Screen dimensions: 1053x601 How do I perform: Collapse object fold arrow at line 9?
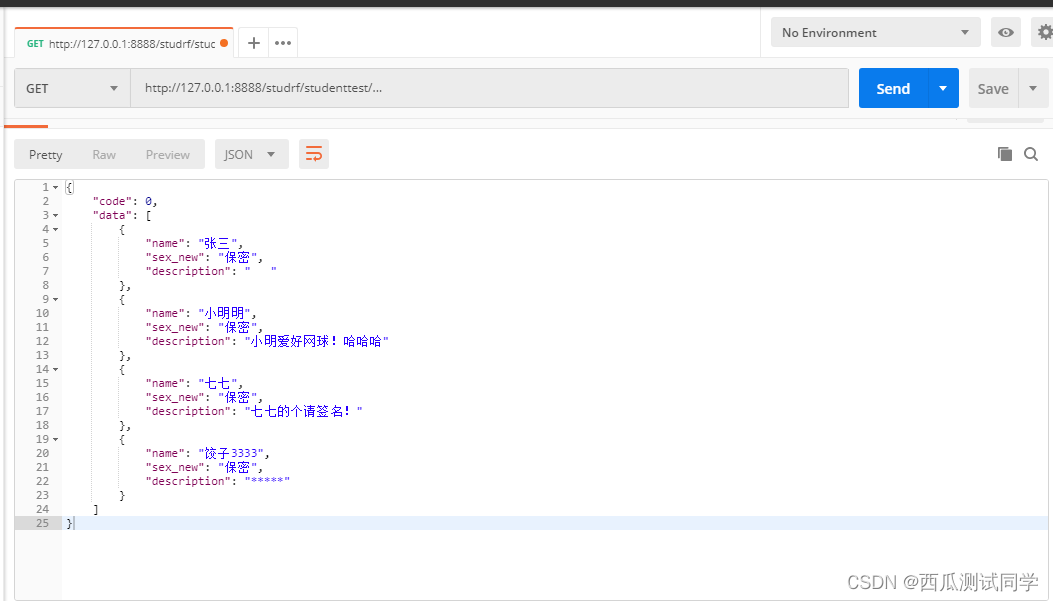coord(56,299)
